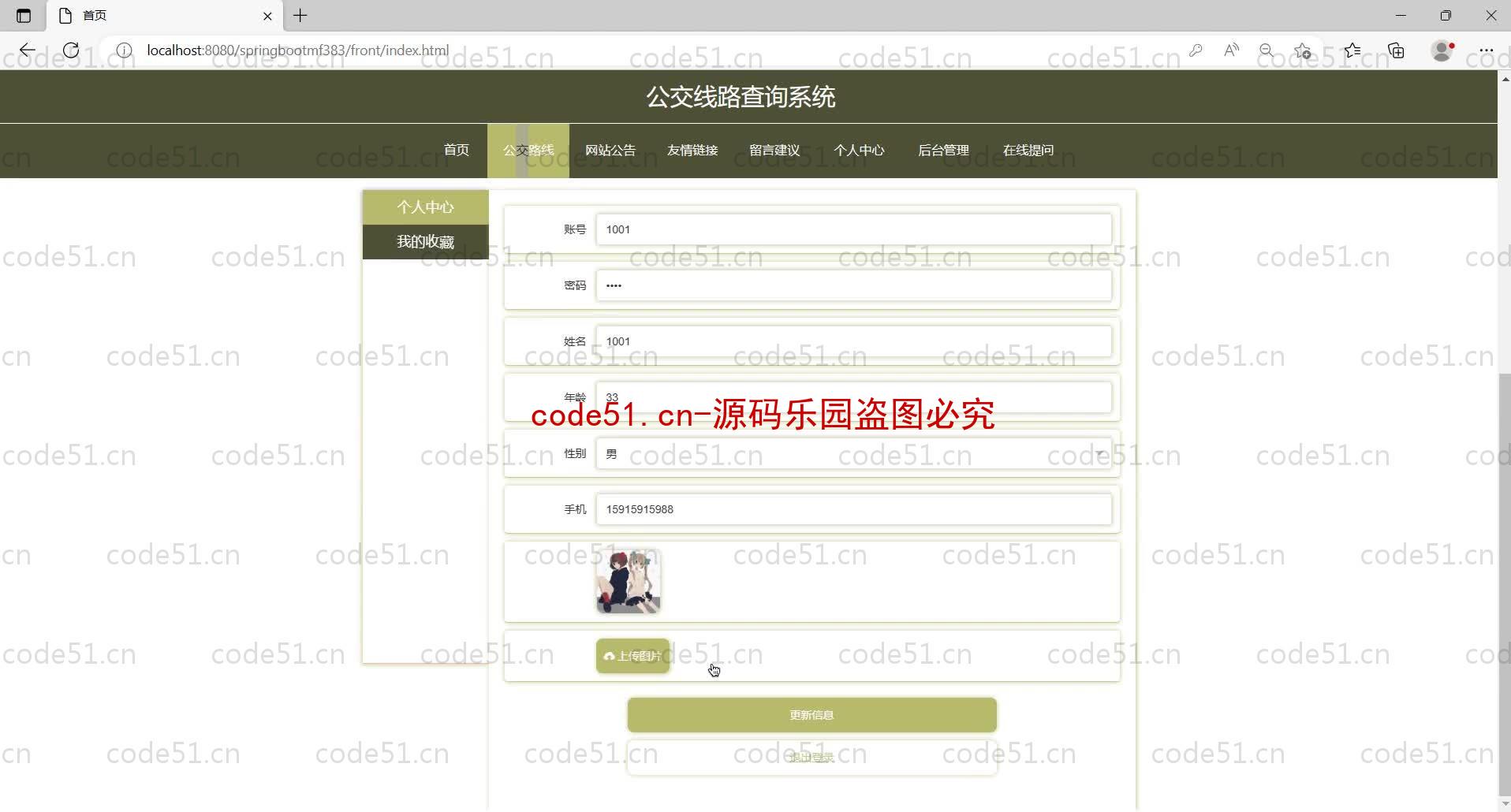The image size is (1511, 812).
Task: Open 后台管理 in the navigation bar
Action: tap(943, 150)
